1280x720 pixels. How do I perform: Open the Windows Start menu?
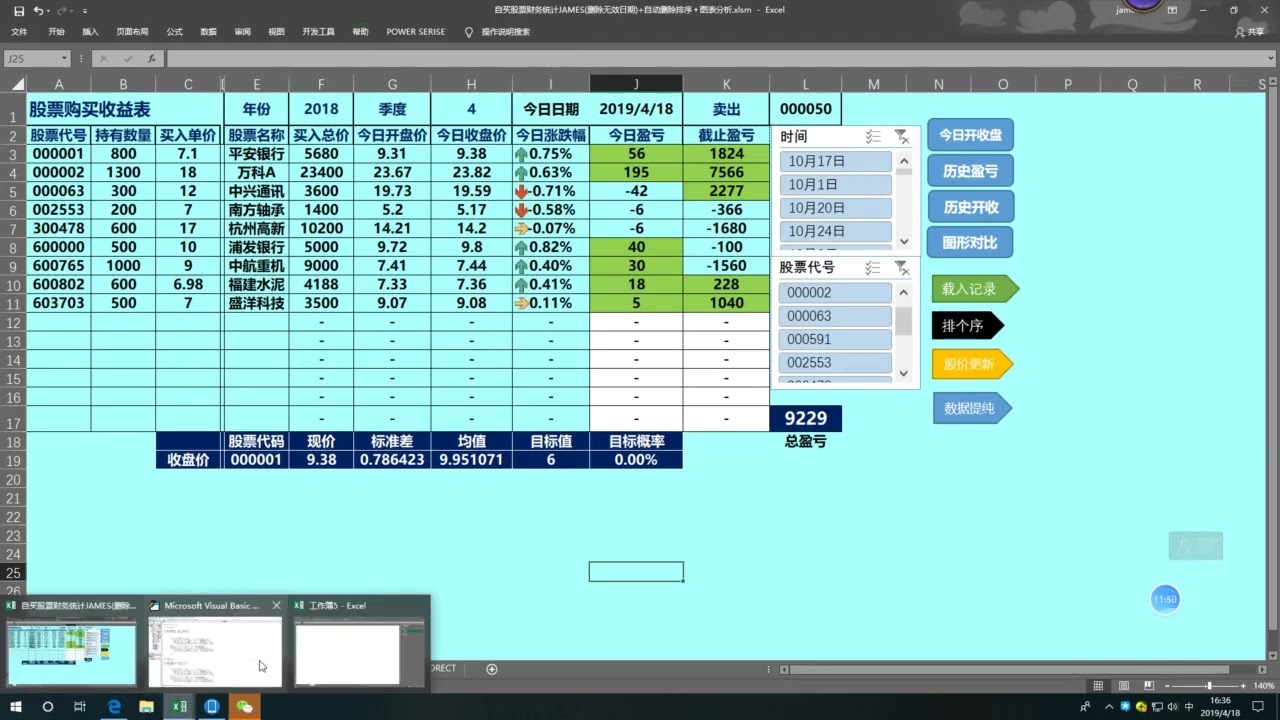[14, 706]
